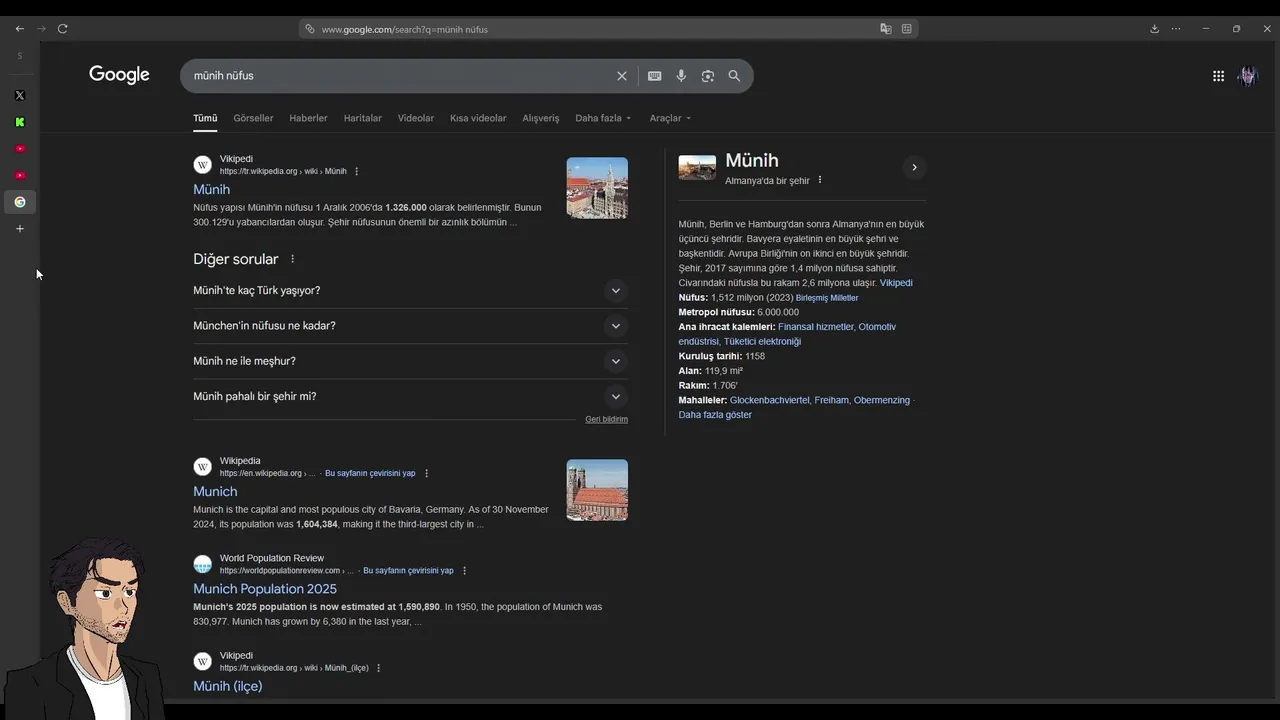The image size is (1280, 720).
Task: Open the Birleşmiş Milletler source link
Action: [827, 298]
